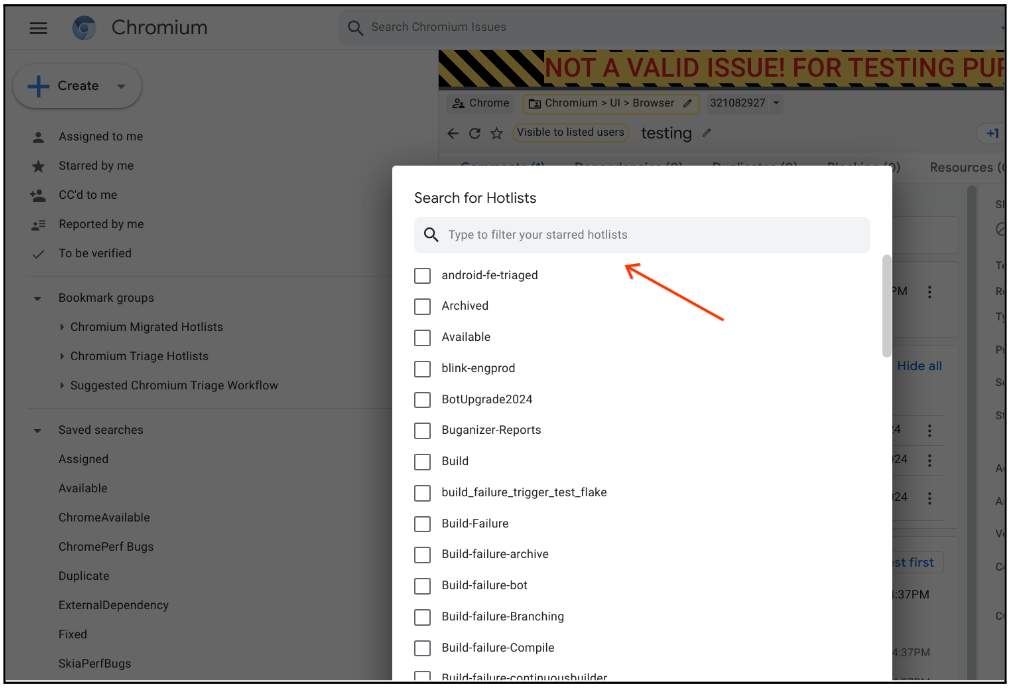Star the testing issue
The width and height of the screenshot is (1010, 689).
496,133
